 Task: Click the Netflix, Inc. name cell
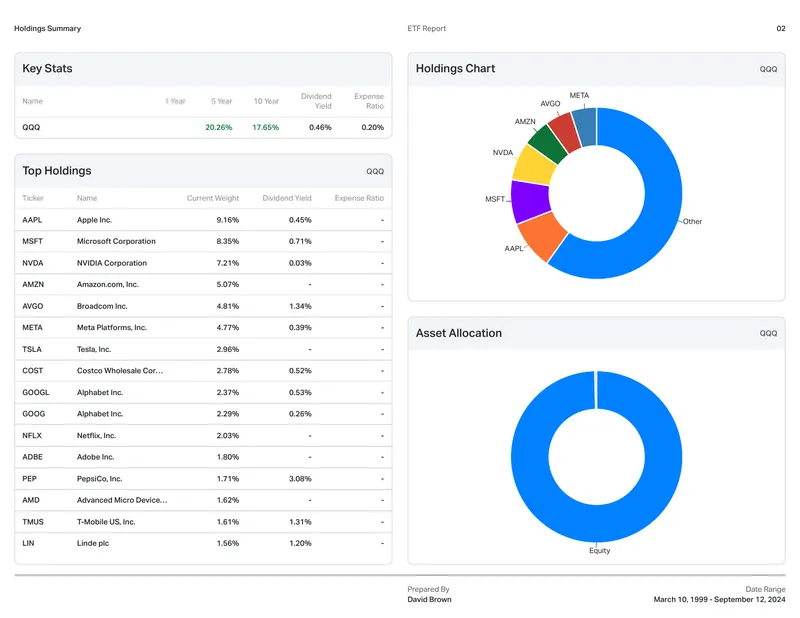(96, 435)
